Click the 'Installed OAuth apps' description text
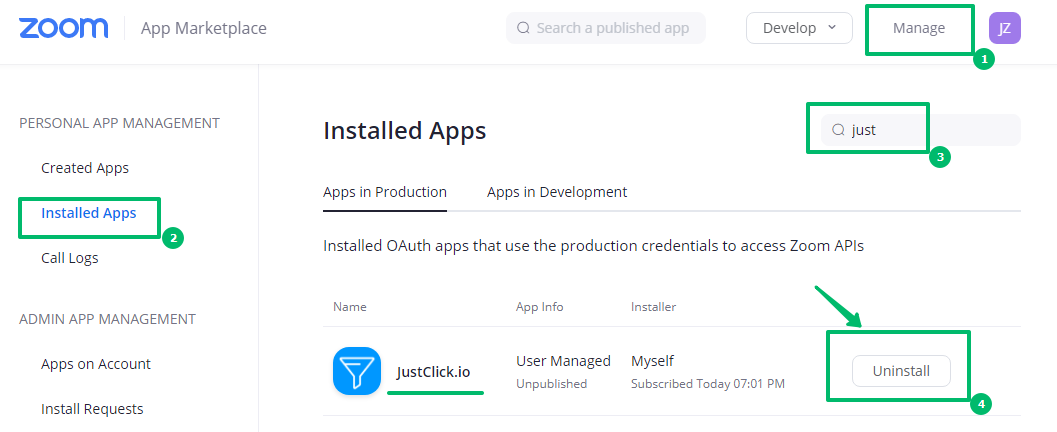 593,246
